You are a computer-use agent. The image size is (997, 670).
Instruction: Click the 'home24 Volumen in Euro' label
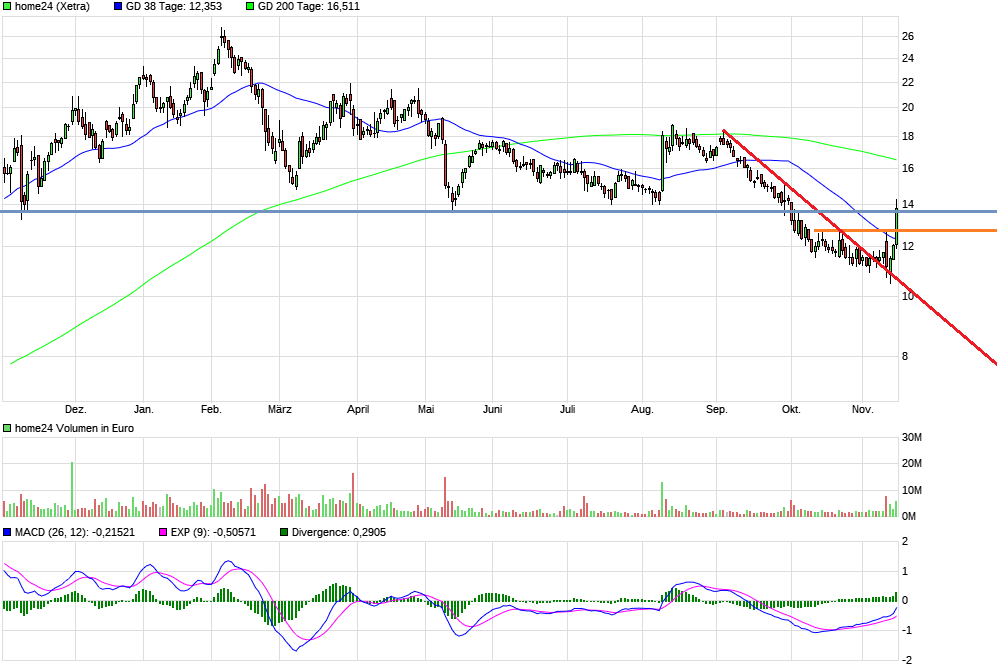click(74, 428)
